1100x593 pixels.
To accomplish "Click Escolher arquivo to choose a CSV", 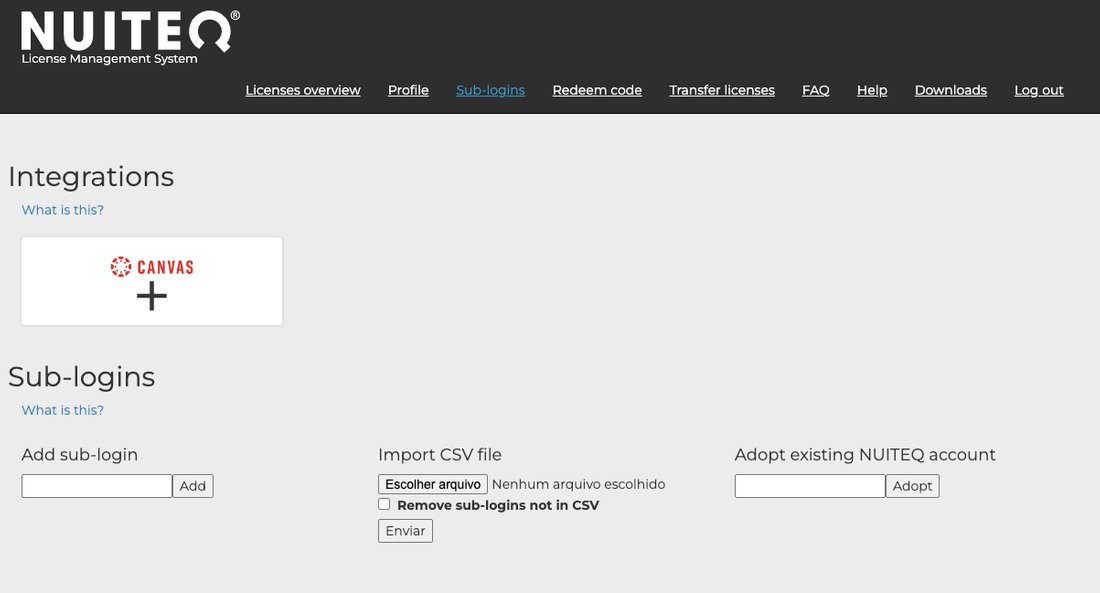I will [x=432, y=483].
